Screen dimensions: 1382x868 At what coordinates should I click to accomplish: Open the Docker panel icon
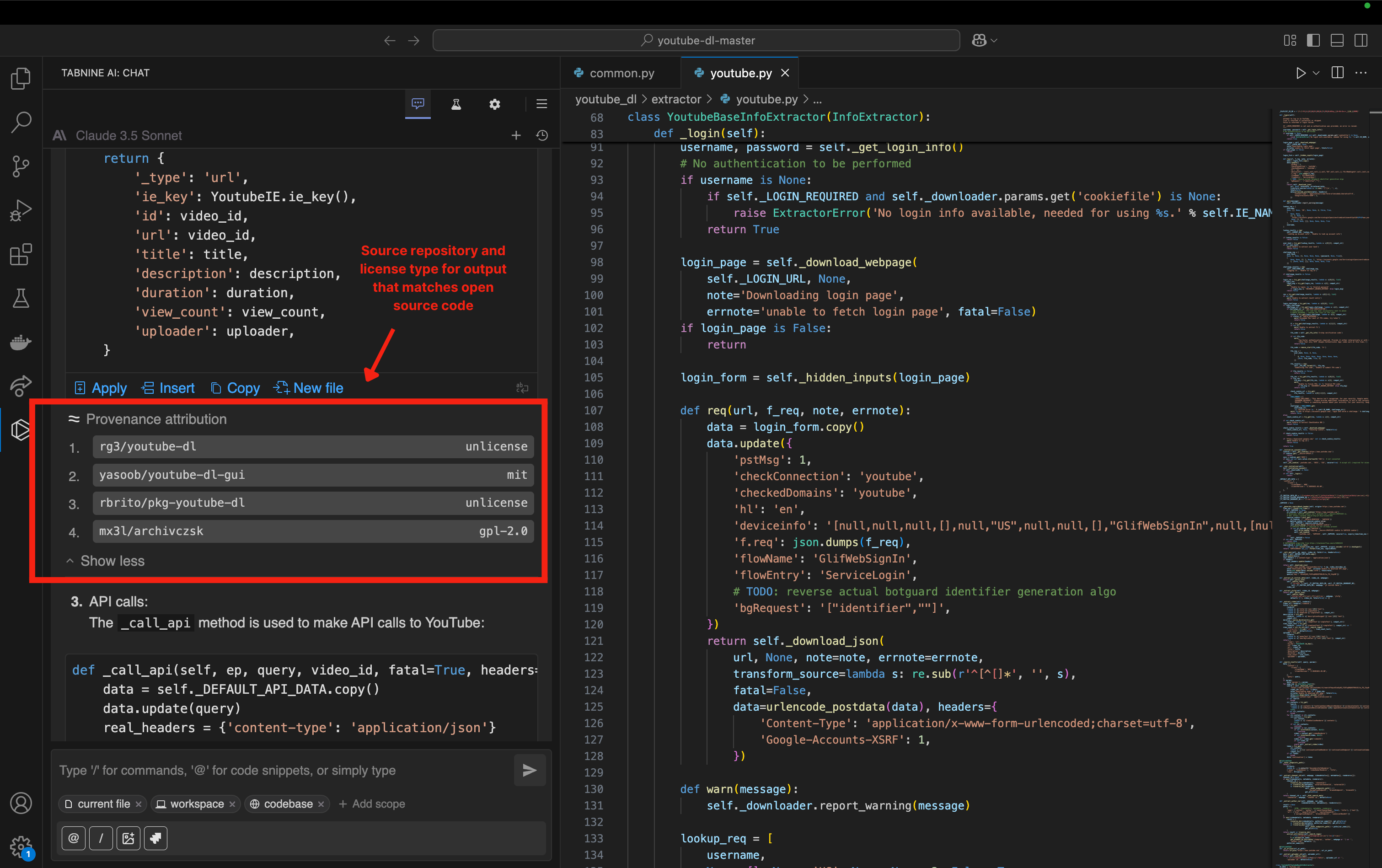pos(21,342)
